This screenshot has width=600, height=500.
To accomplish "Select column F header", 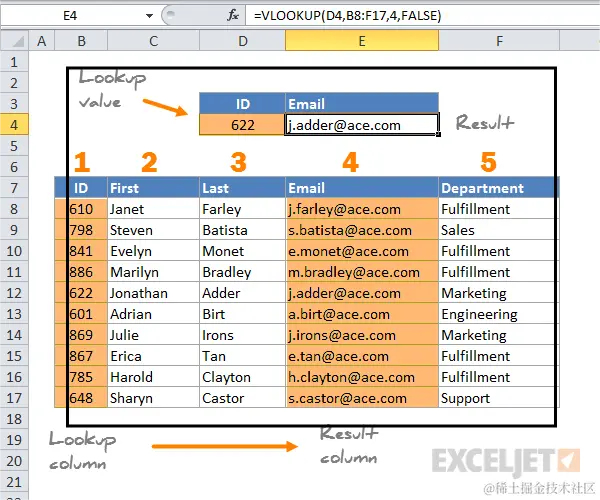I will pyautogui.click(x=499, y=41).
